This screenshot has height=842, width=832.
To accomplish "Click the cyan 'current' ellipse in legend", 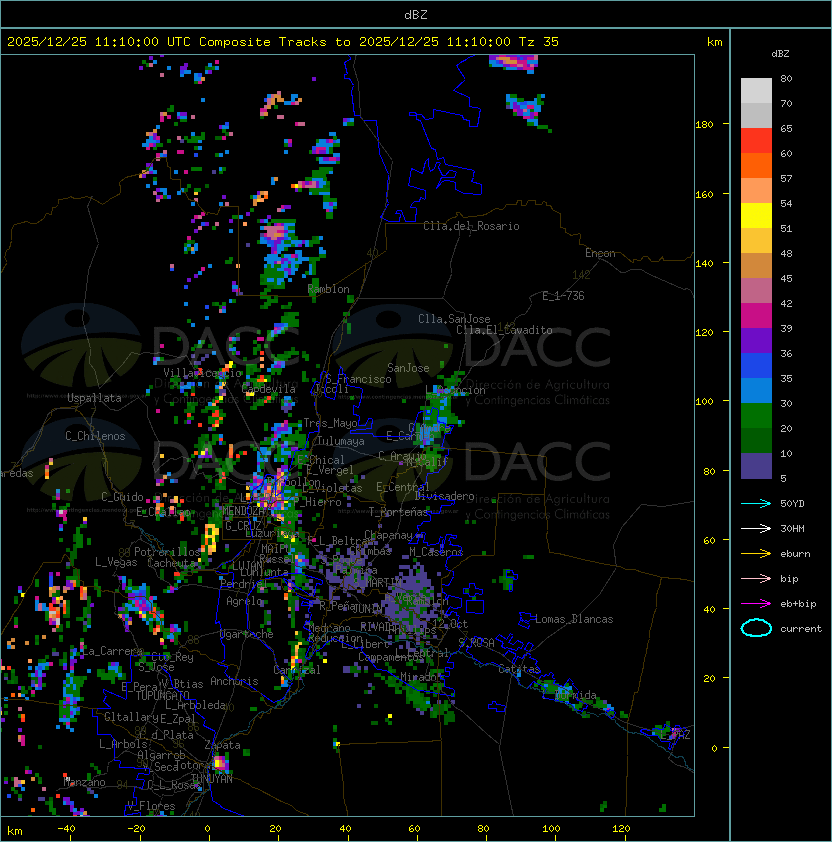I will point(756,628).
